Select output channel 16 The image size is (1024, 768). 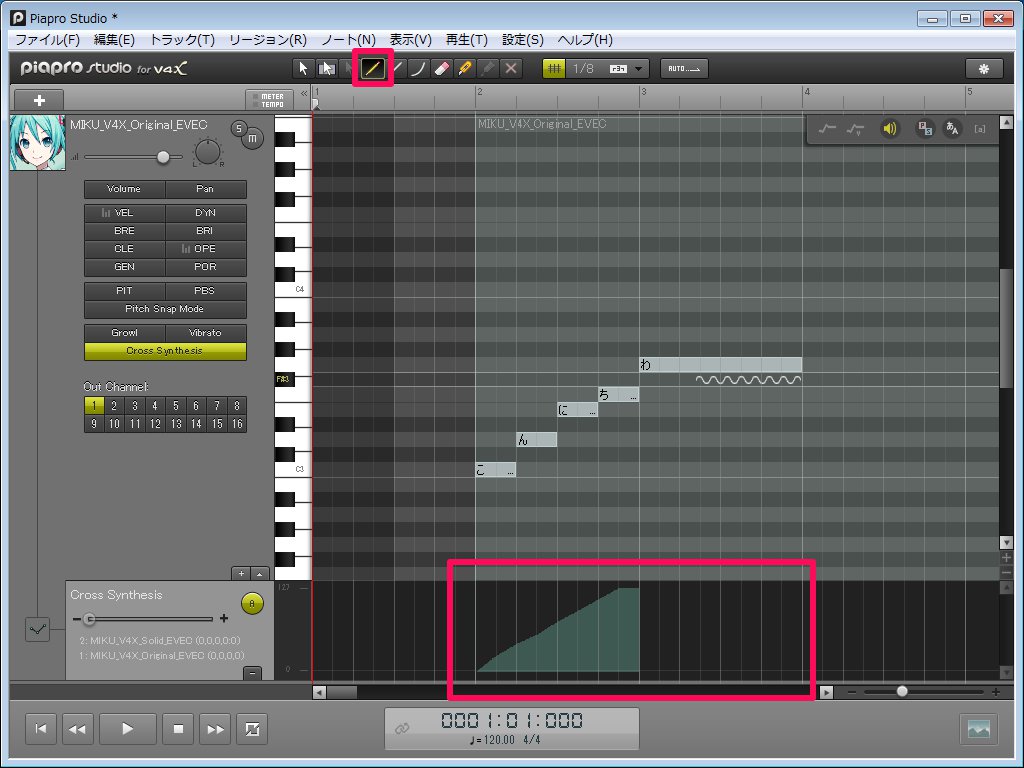(x=237, y=424)
